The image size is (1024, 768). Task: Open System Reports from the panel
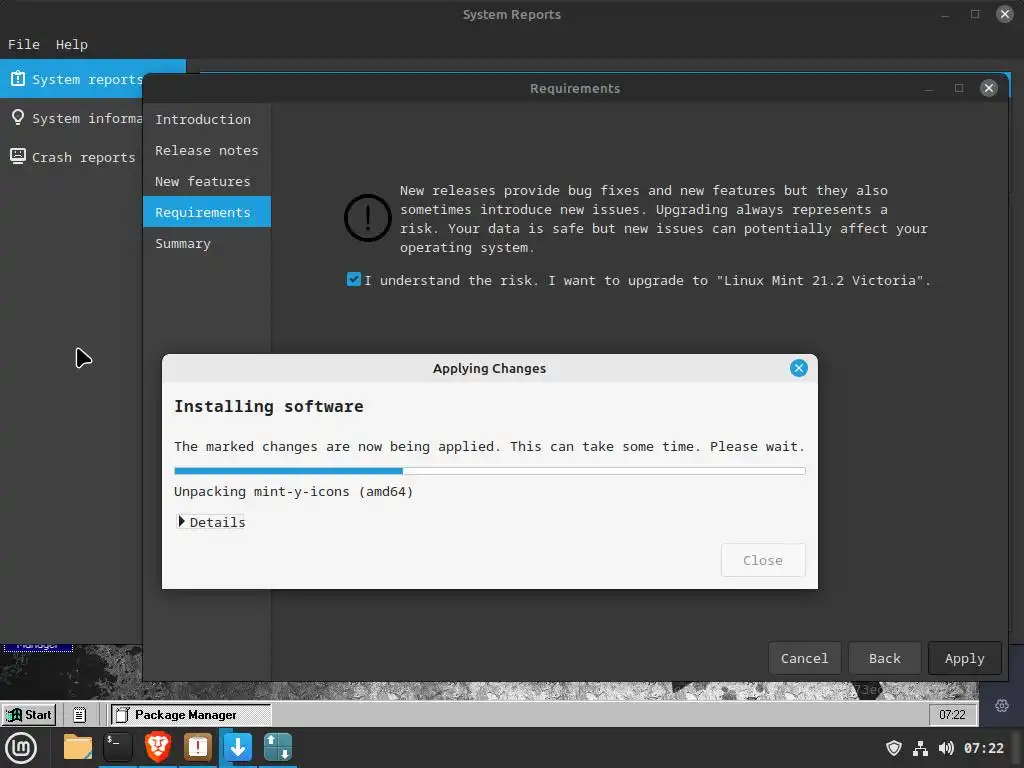click(197, 747)
